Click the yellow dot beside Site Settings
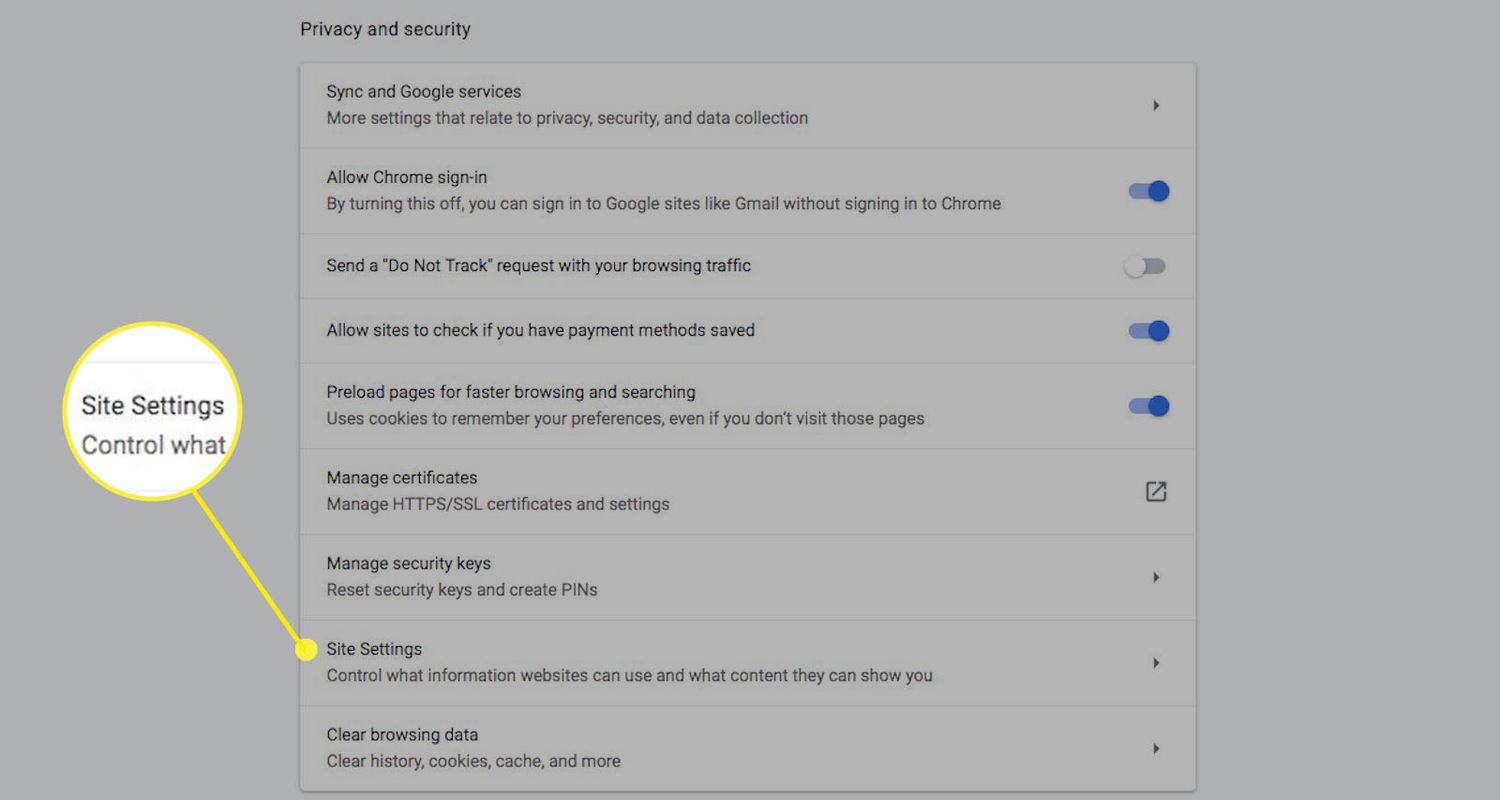Image resolution: width=1500 pixels, height=800 pixels. pyautogui.click(x=307, y=650)
